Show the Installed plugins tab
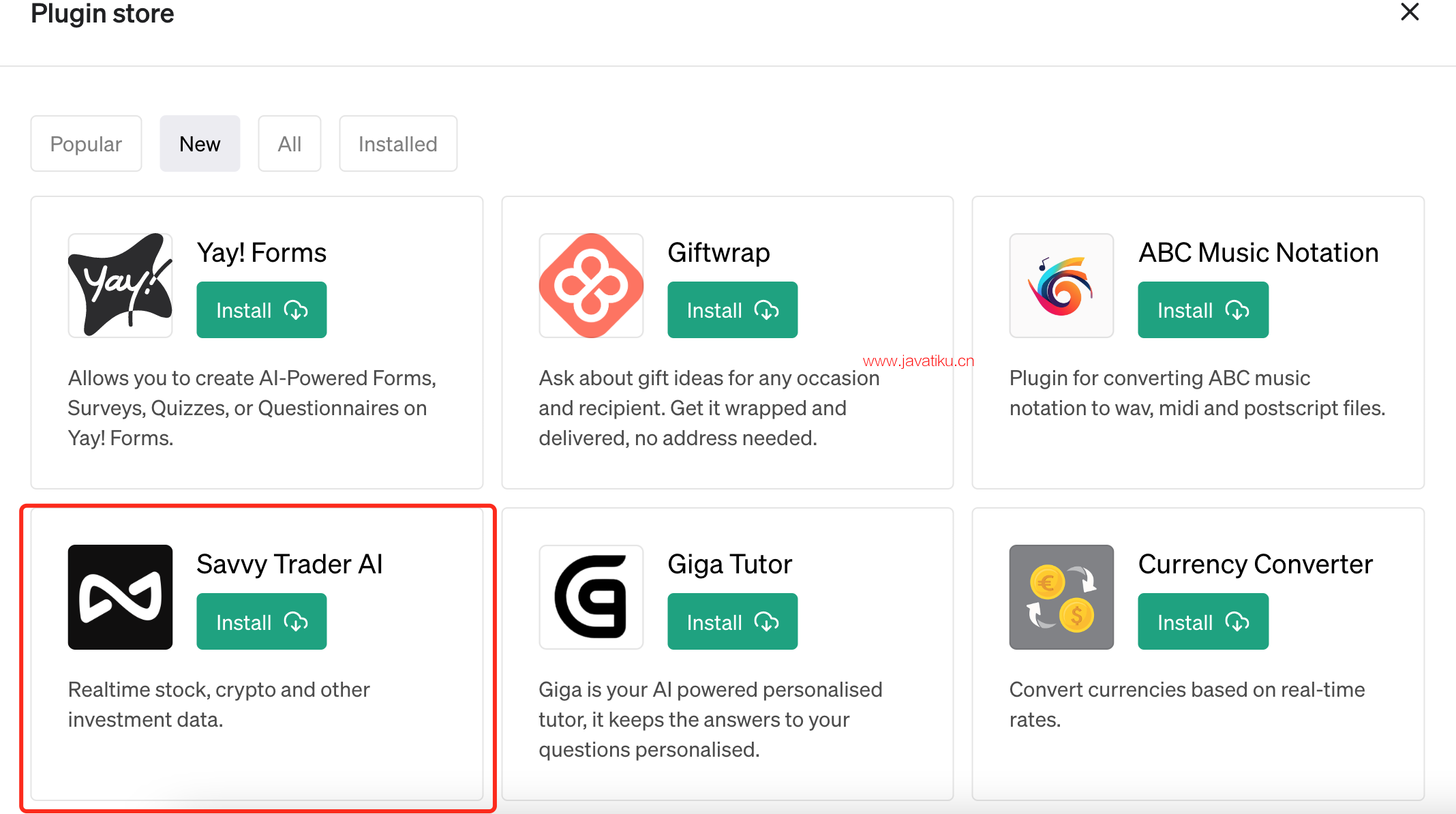Viewport: 1456px width, 814px height. click(398, 144)
